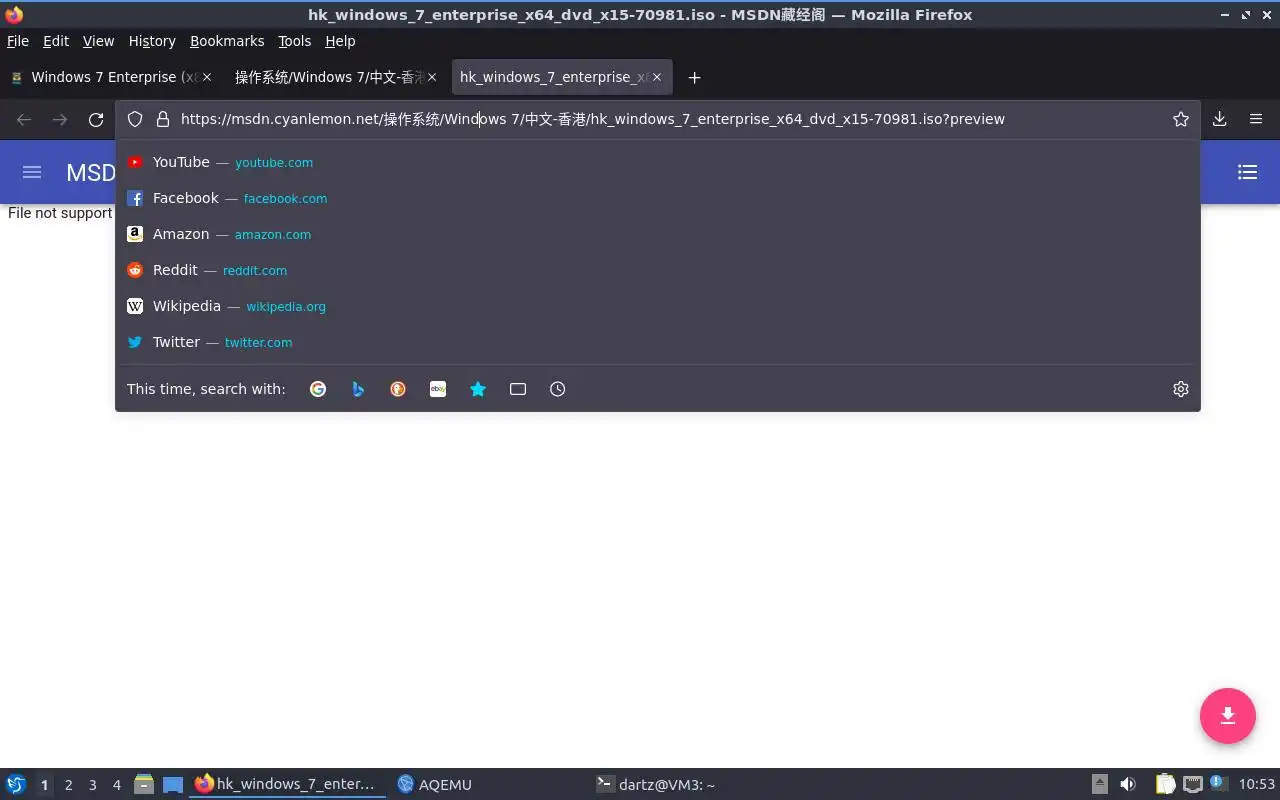Search with Bing one-off engine icon
The image size is (1280, 800).
[358, 389]
